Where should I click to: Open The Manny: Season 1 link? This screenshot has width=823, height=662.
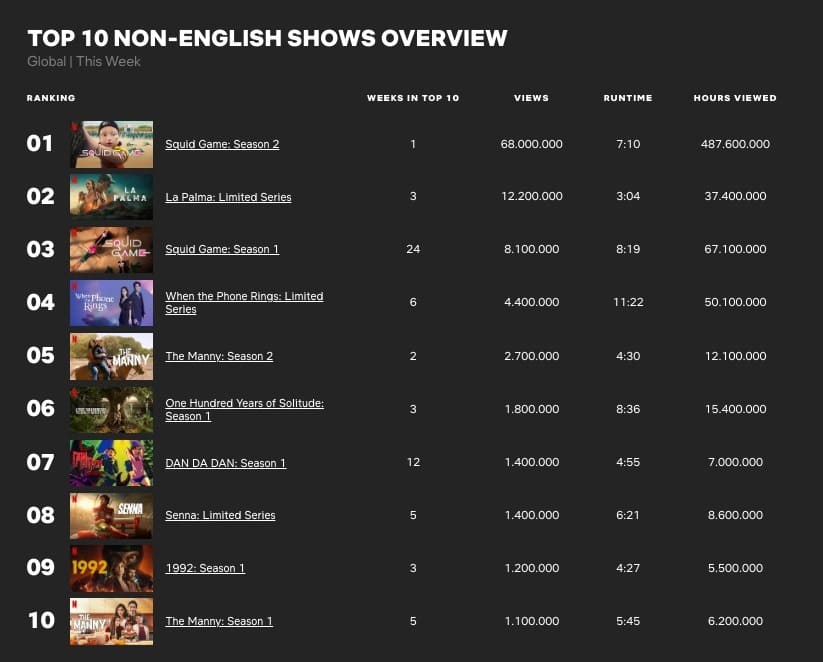219,622
